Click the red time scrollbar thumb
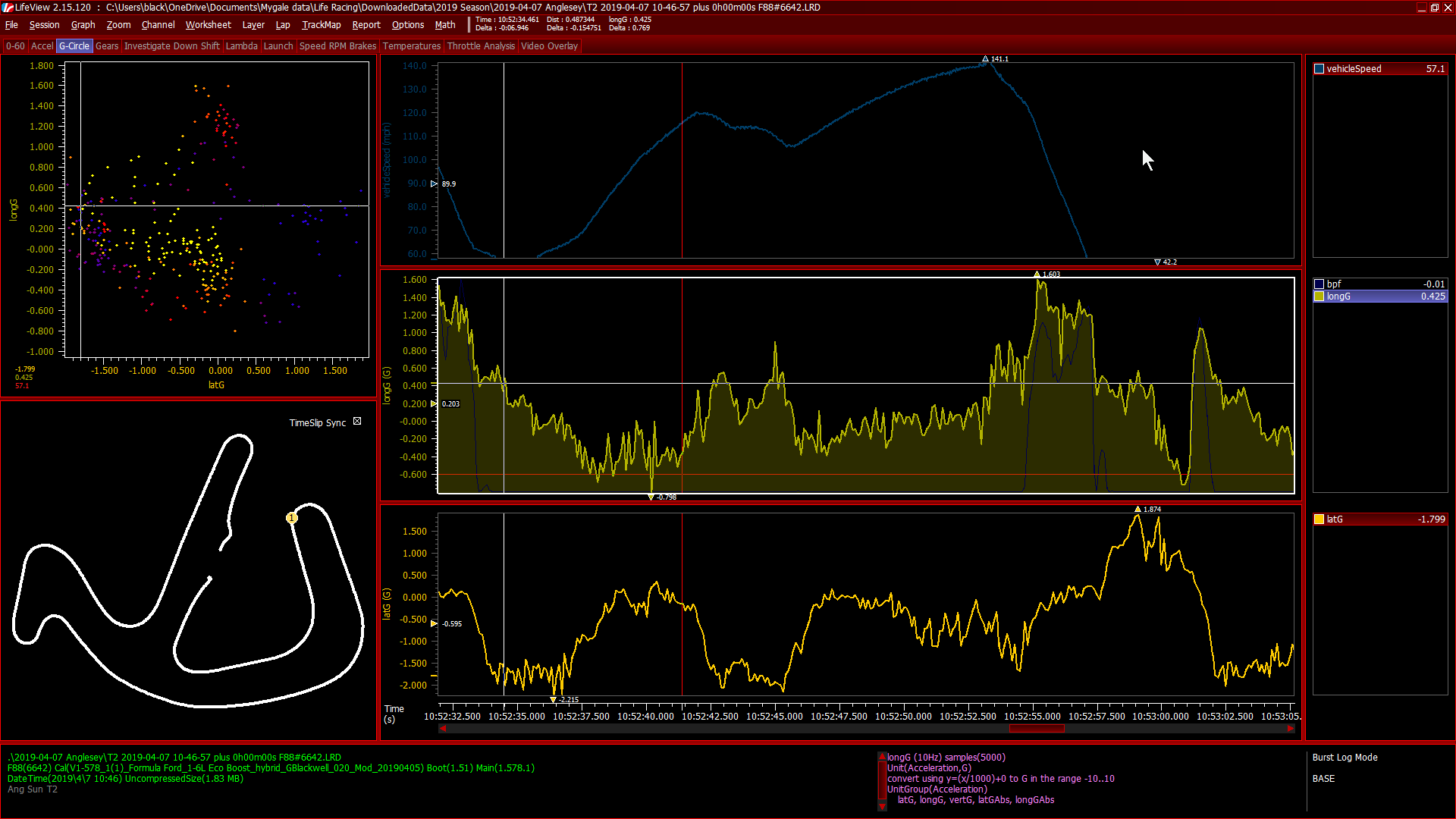Screen dimensions: 1456x819 pos(1037,729)
